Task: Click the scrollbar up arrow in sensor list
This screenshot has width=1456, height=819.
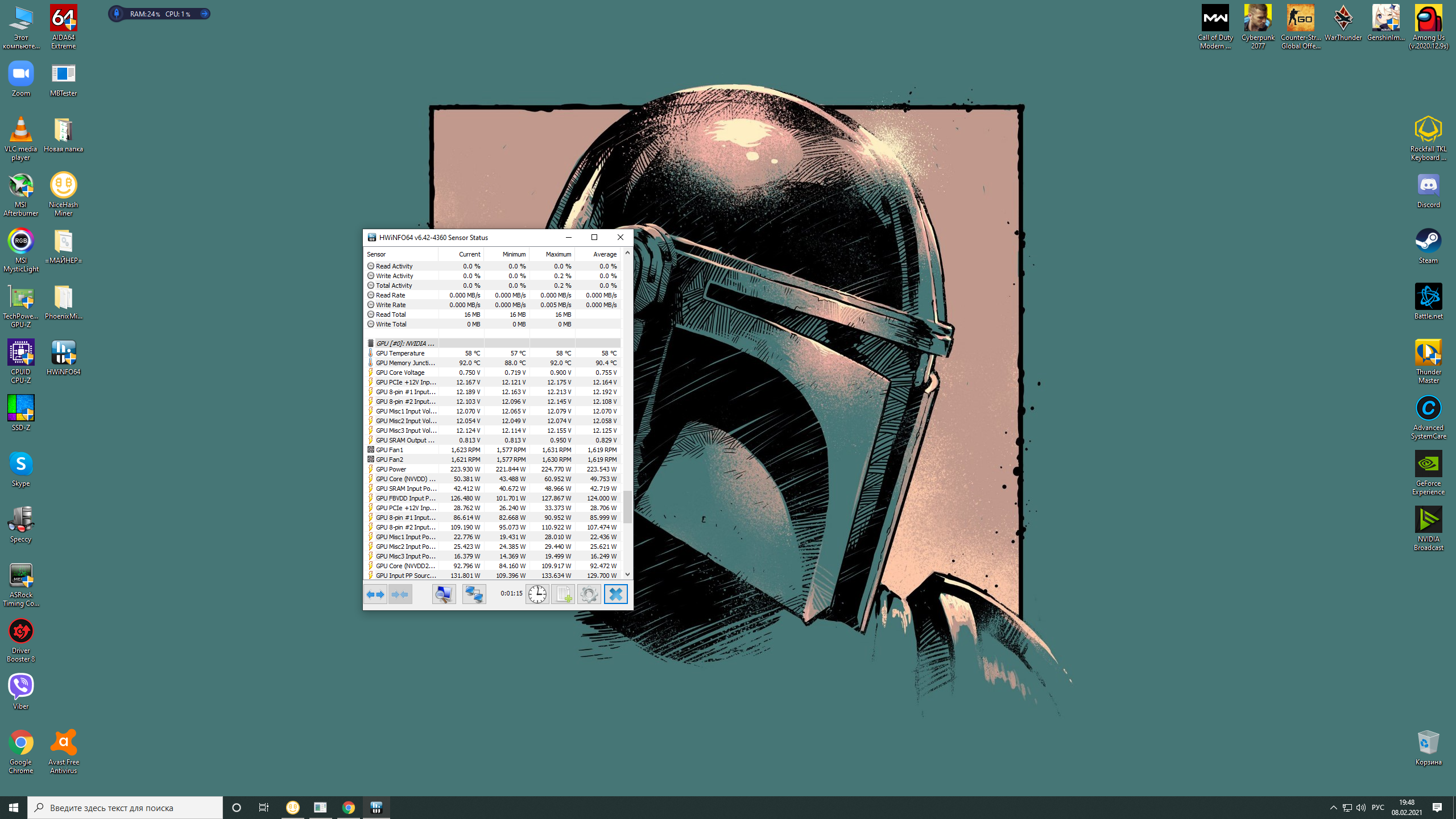Action: click(627, 253)
